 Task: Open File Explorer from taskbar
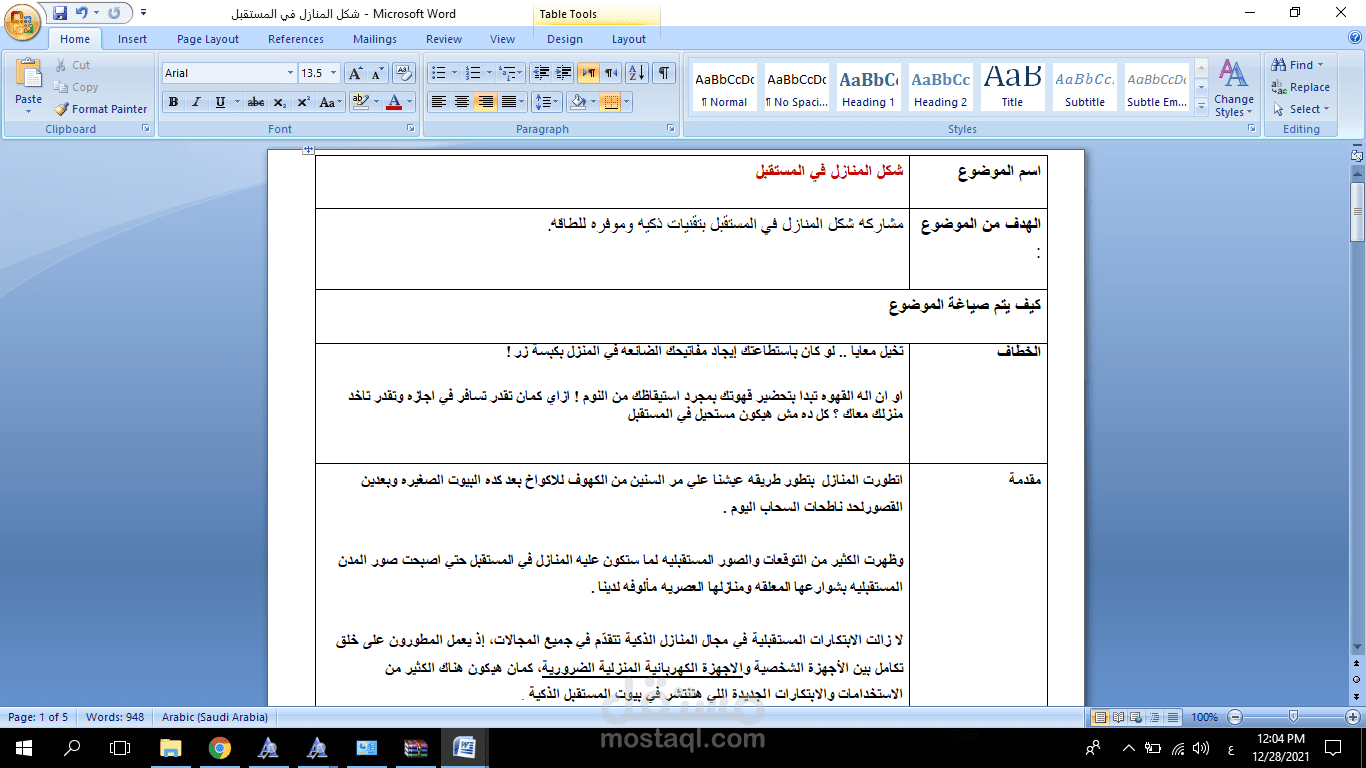click(x=171, y=747)
